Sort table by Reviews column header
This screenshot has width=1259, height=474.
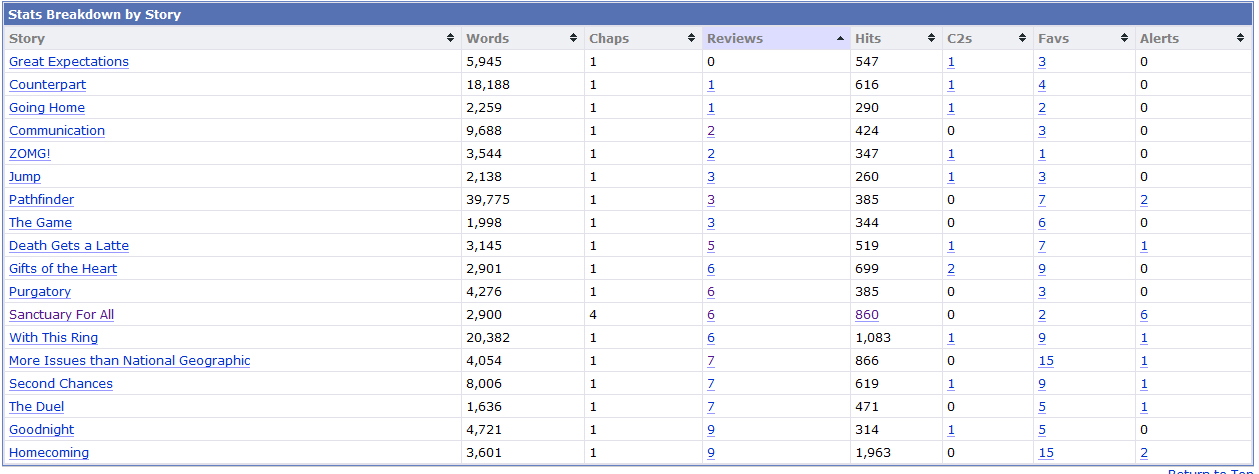point(776,38)
